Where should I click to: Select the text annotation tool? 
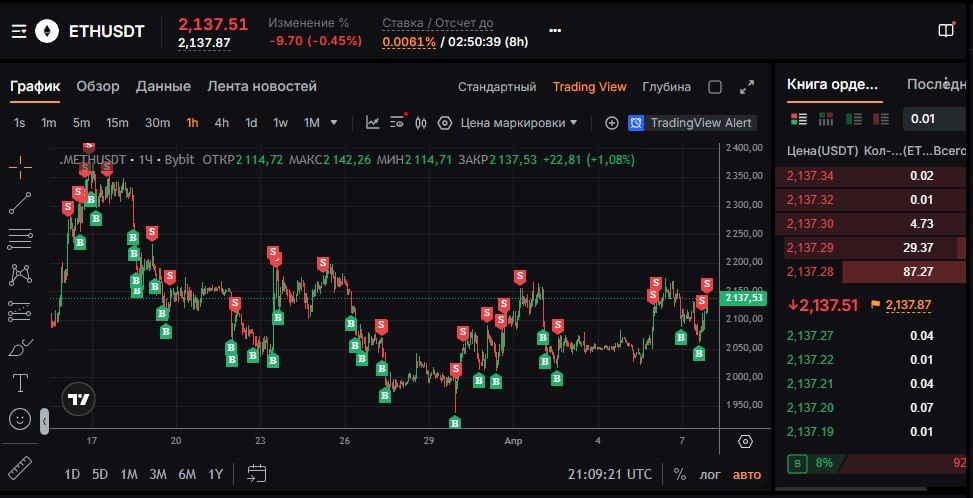click(x=20, y=383)
